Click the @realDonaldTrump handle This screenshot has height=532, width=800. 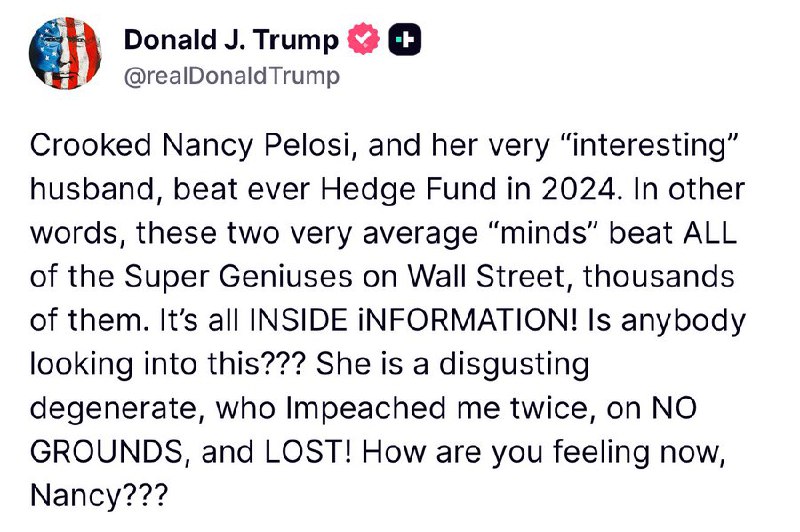[232, 77]
